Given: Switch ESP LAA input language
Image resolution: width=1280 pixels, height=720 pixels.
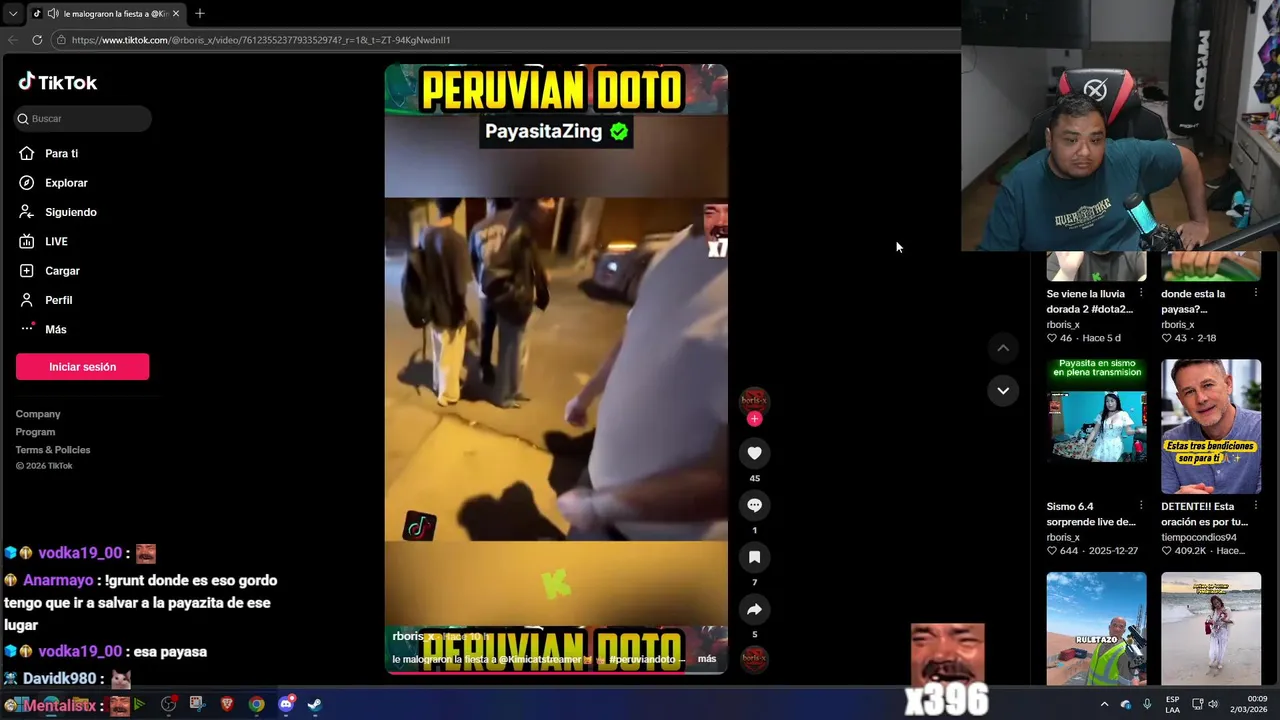Looking at the screenshot, I should (1172, 704).
